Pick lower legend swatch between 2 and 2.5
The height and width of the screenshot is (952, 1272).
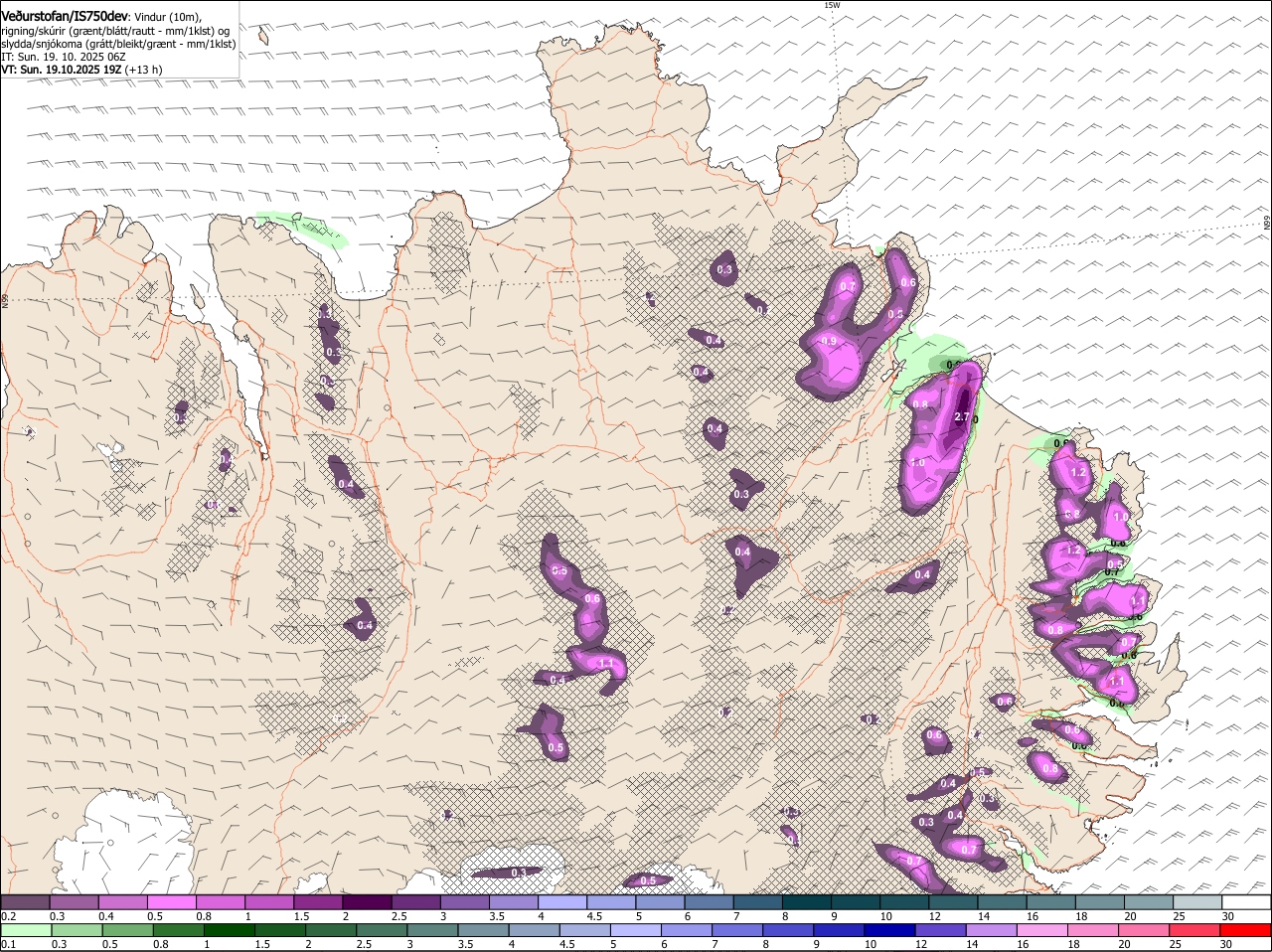pos(332,930)
